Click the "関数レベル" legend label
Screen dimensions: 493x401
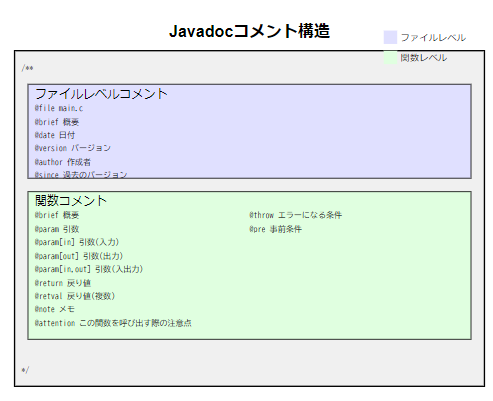point(424,58)
